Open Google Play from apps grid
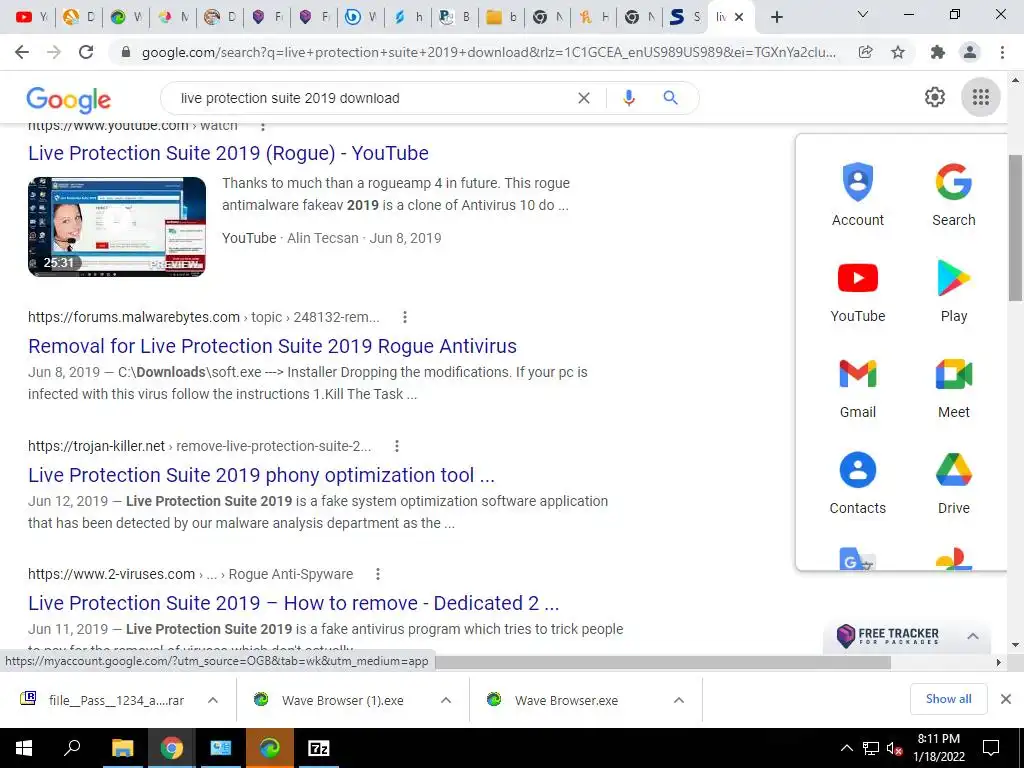Viewport: 1024px width, 768px height. click(953, 291)
